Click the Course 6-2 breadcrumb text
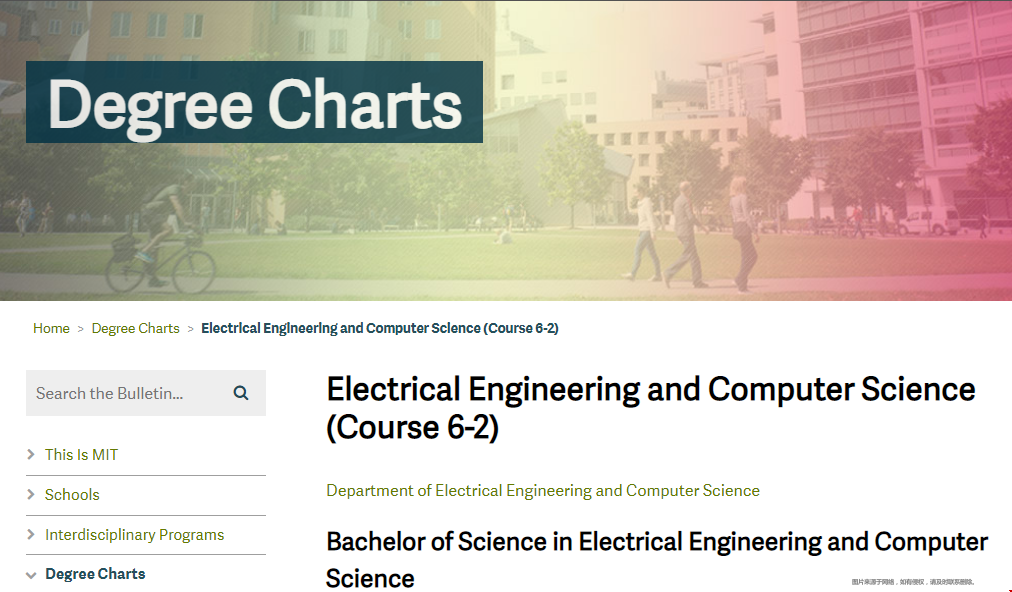This screenshot has height=592, width=1012. coord(380,328)
